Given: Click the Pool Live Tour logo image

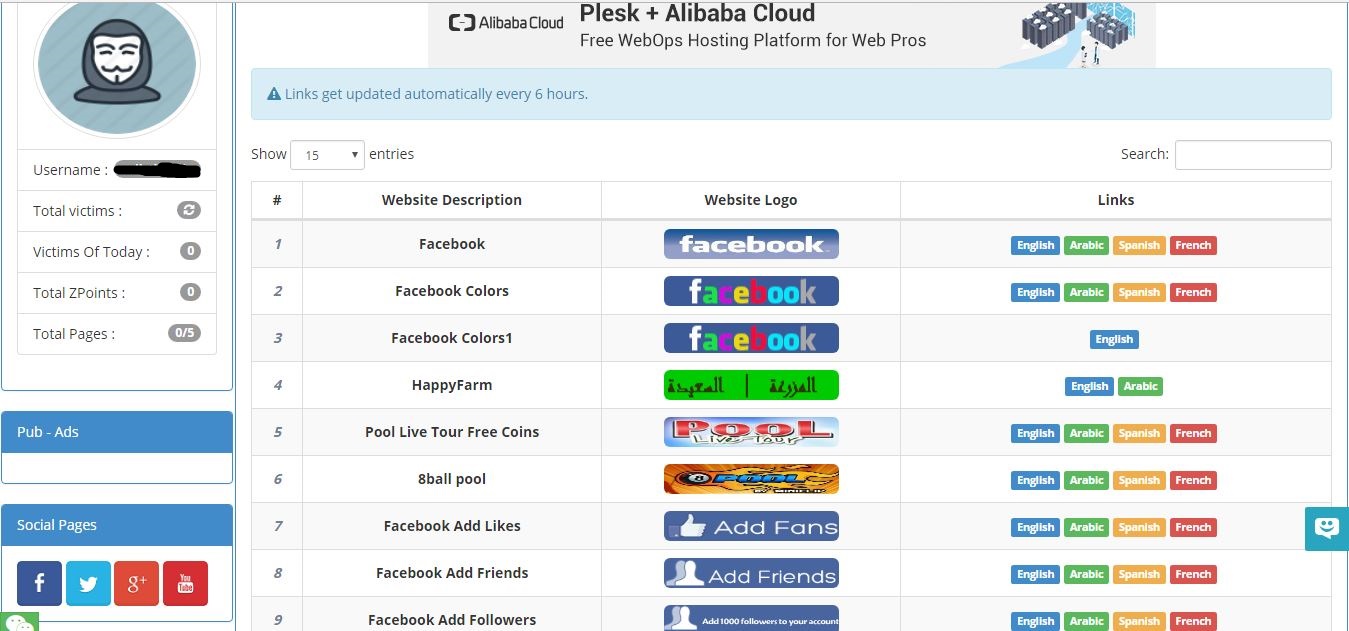Looking at the screenshot, I should 751,432.
